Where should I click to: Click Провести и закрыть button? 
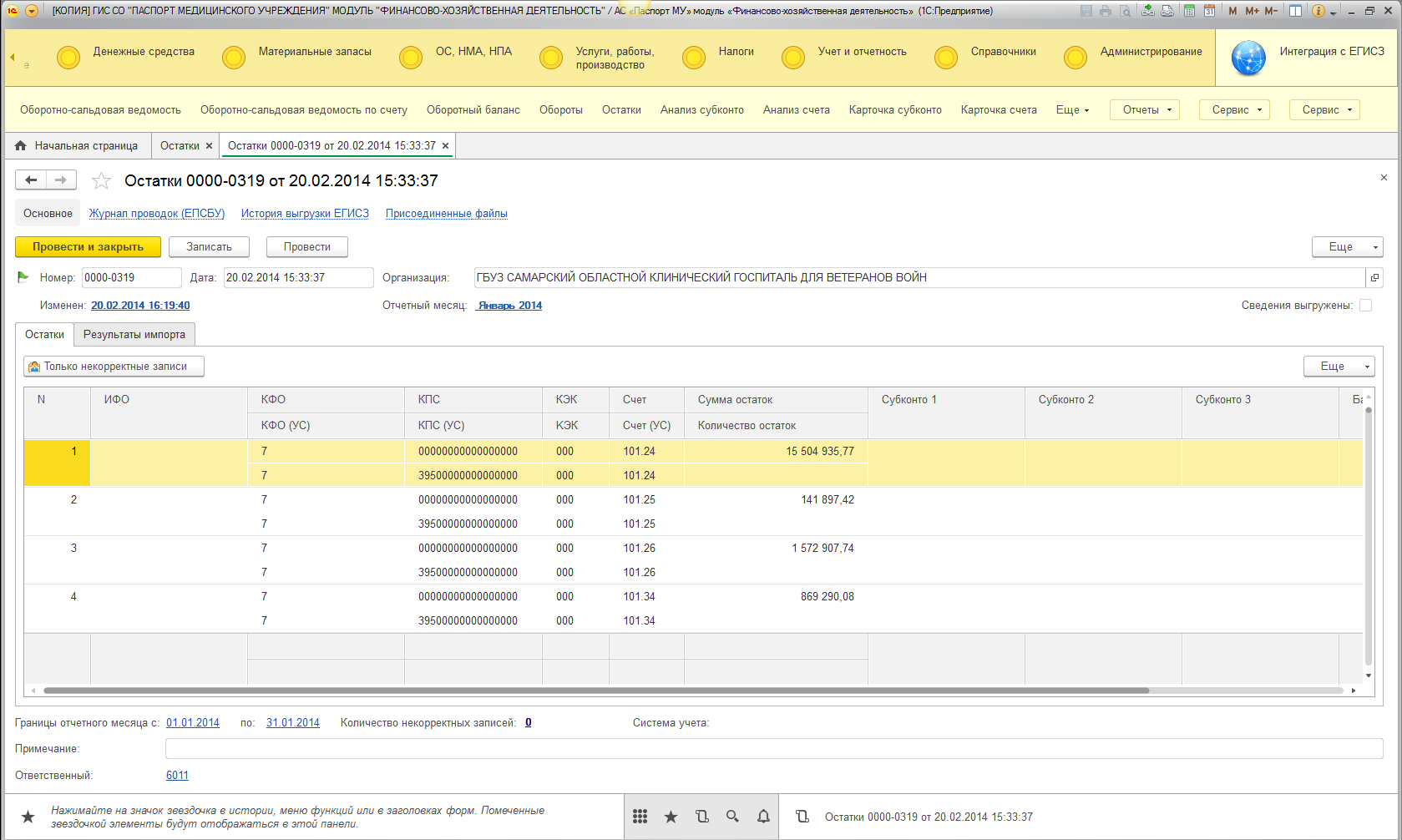pos(88,247)
